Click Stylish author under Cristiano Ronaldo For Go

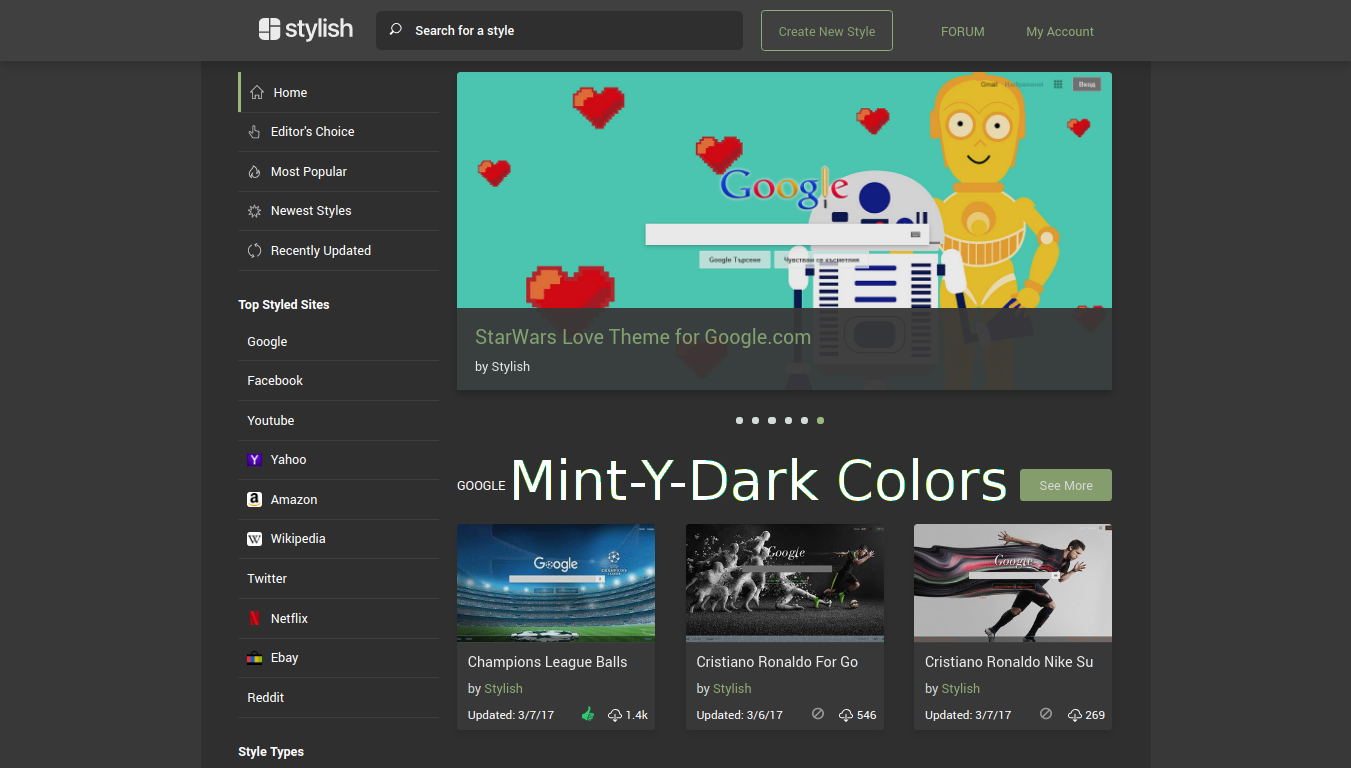click(x=732, y=689)
